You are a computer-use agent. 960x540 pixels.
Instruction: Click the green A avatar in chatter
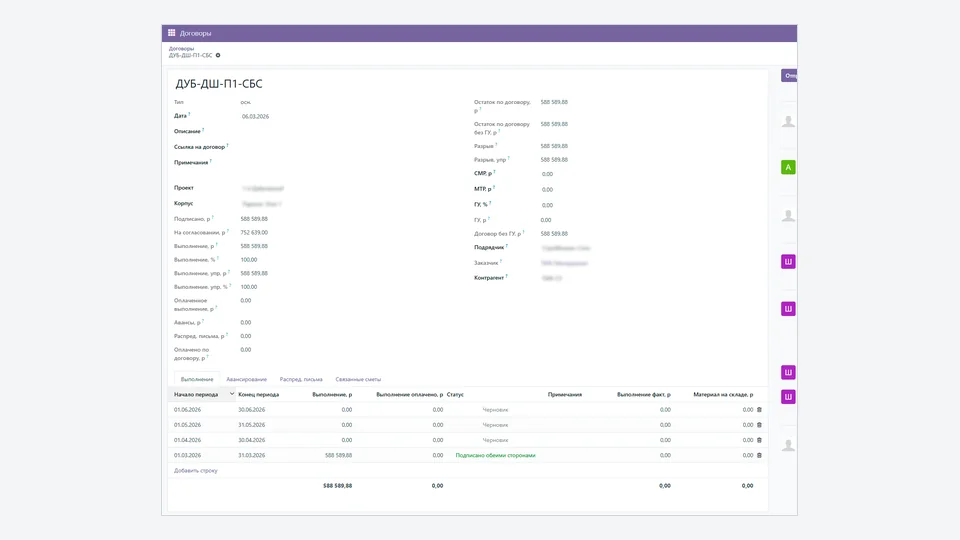pyautogui.click(x=788, y=167)
